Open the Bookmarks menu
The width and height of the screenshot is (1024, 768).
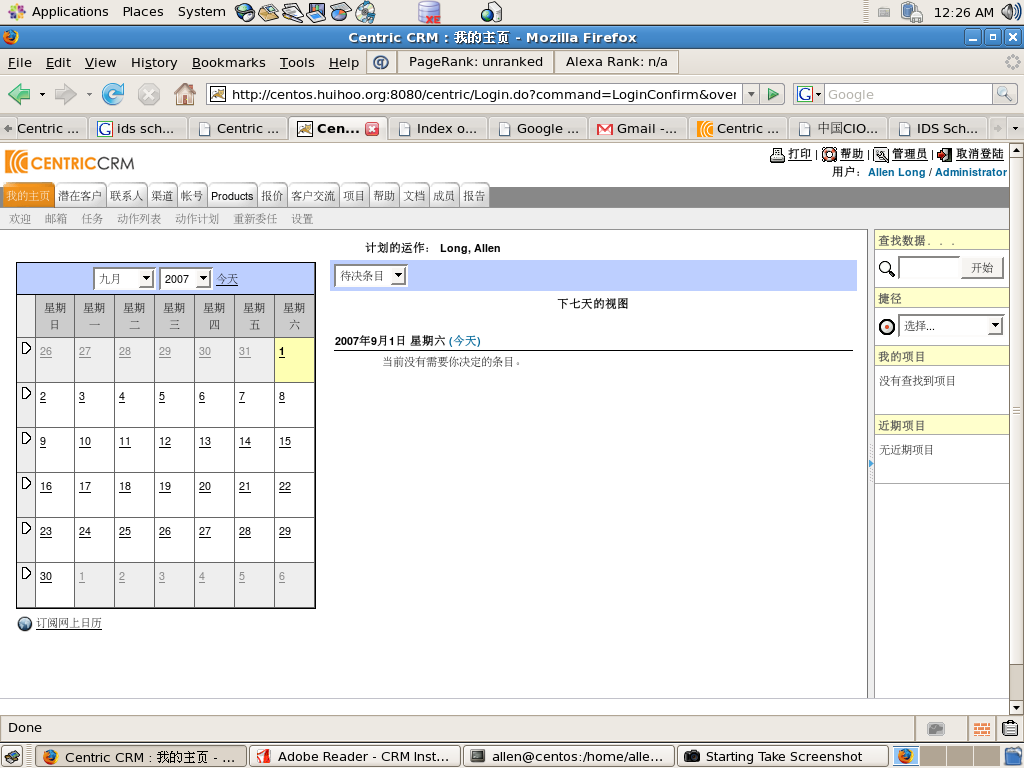click(228, 62)
